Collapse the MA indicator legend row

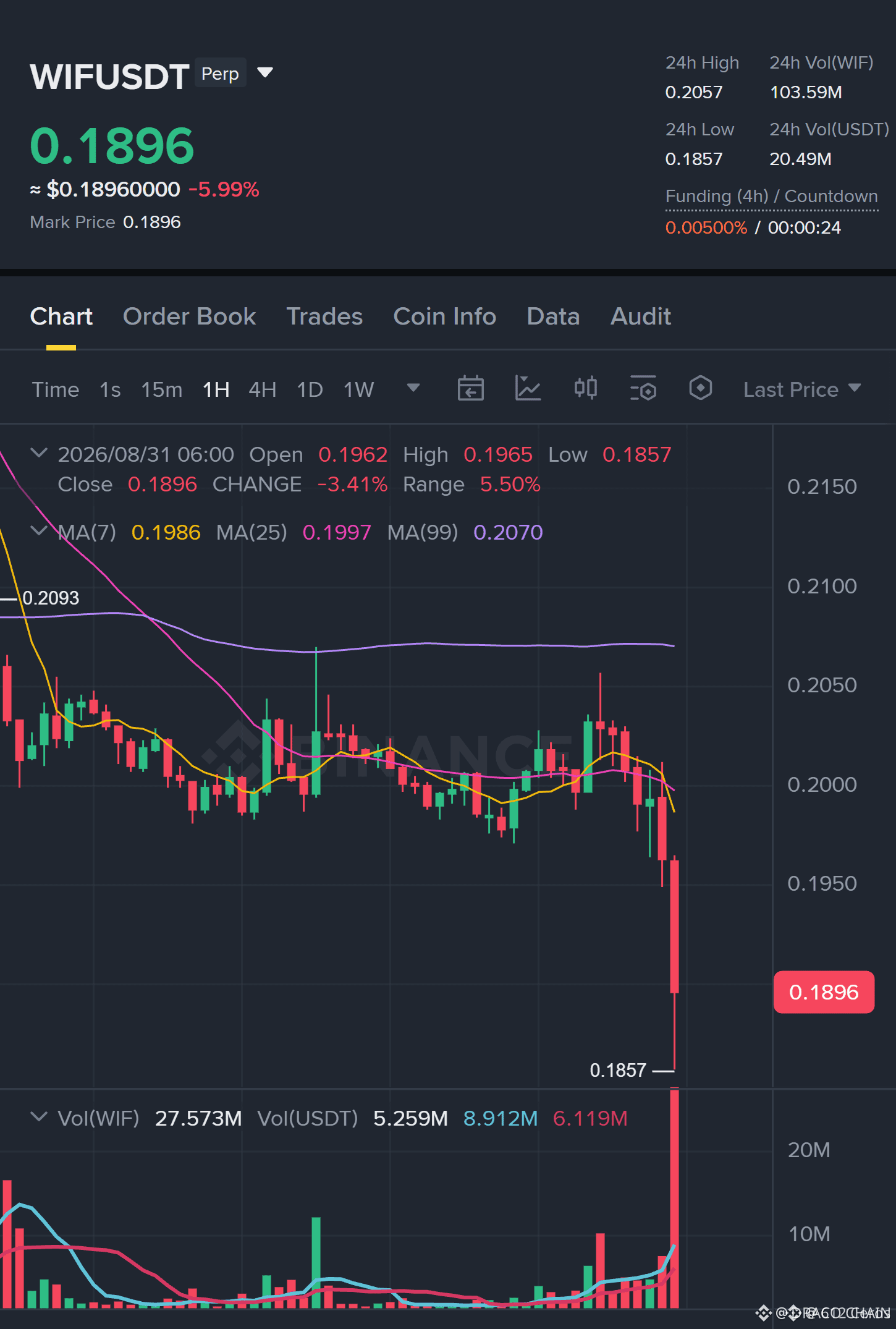(39, 531)
